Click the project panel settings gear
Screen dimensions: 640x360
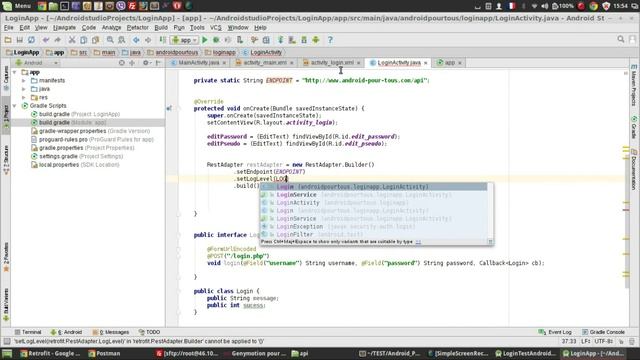click(146, 63)
